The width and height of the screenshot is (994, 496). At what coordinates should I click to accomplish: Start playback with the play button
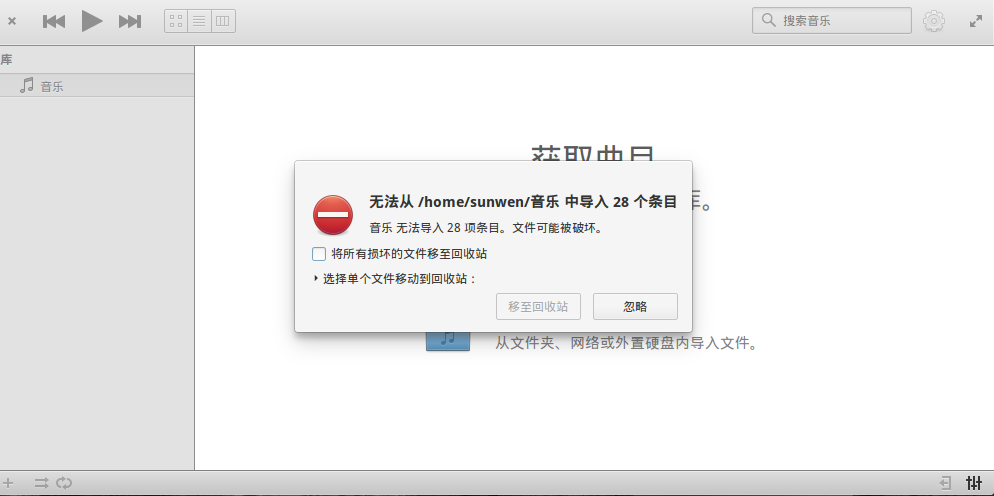tap(92, 21)
